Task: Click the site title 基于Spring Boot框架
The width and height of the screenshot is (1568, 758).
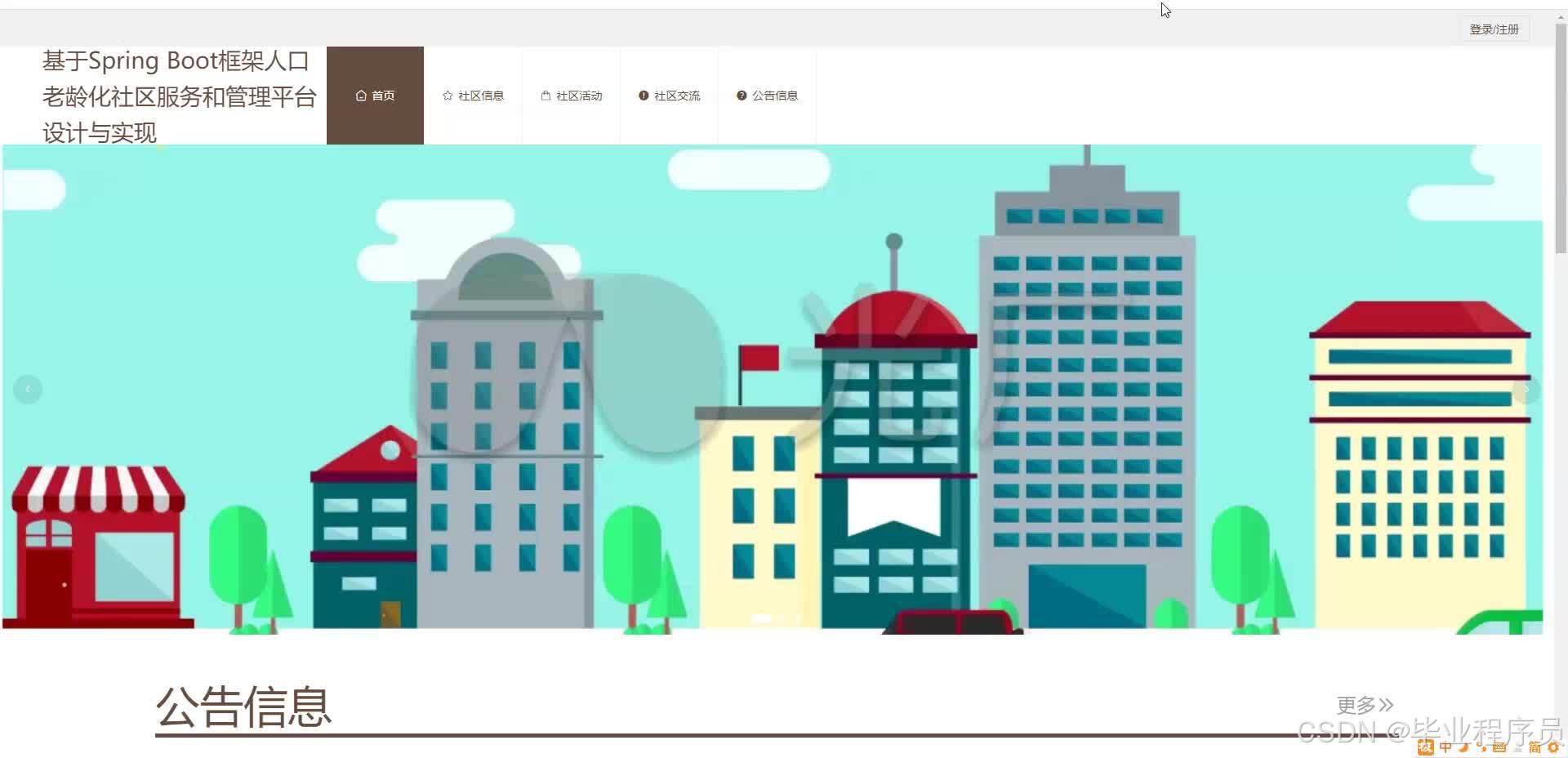Action: pos(180,96)
